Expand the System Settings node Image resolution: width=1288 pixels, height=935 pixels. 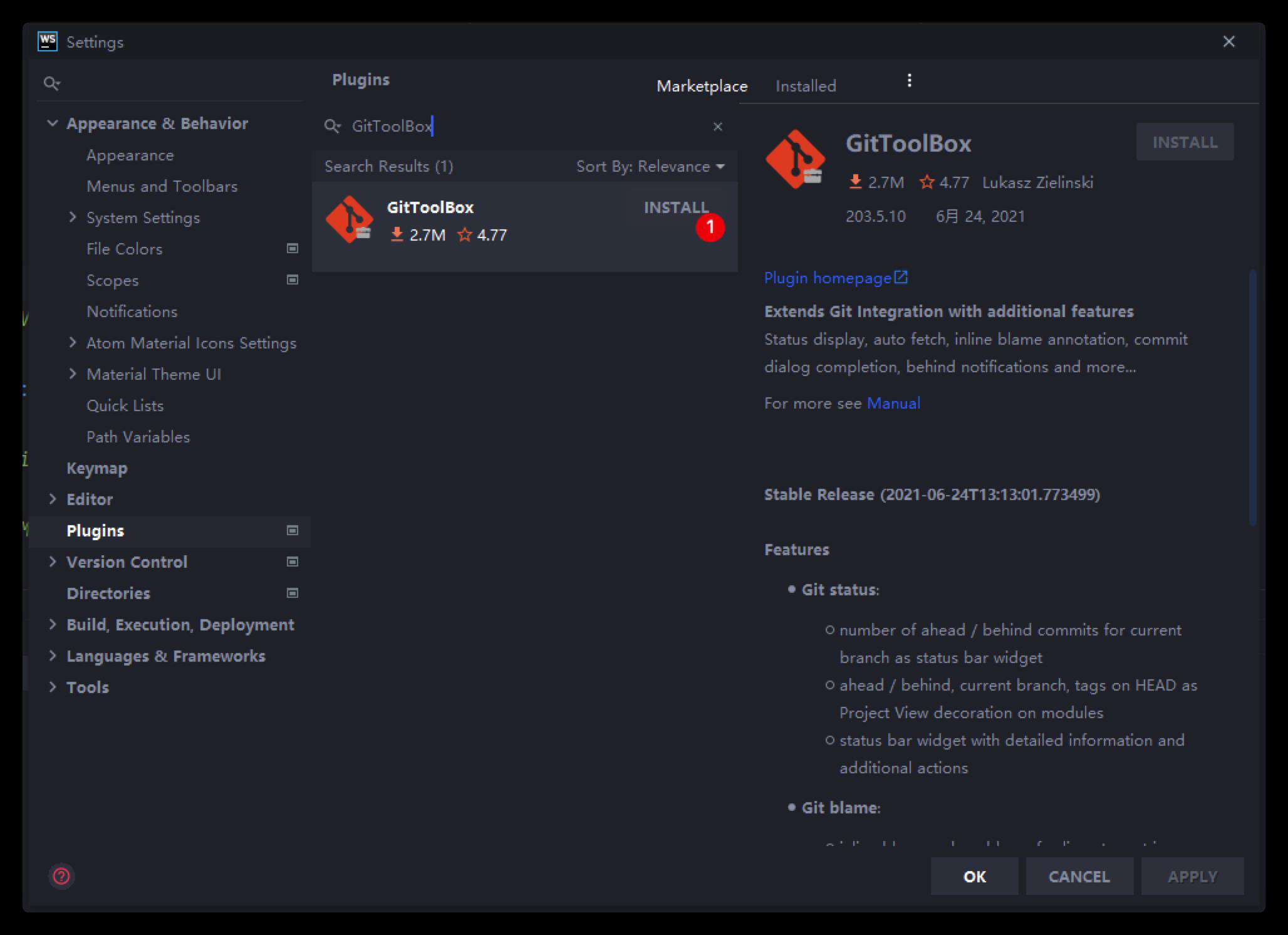click(73, 217)
